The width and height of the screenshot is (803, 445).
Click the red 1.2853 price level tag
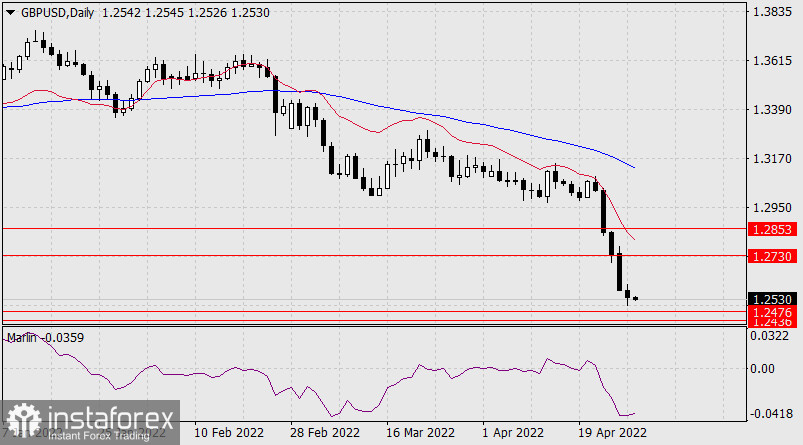point(771,229)
